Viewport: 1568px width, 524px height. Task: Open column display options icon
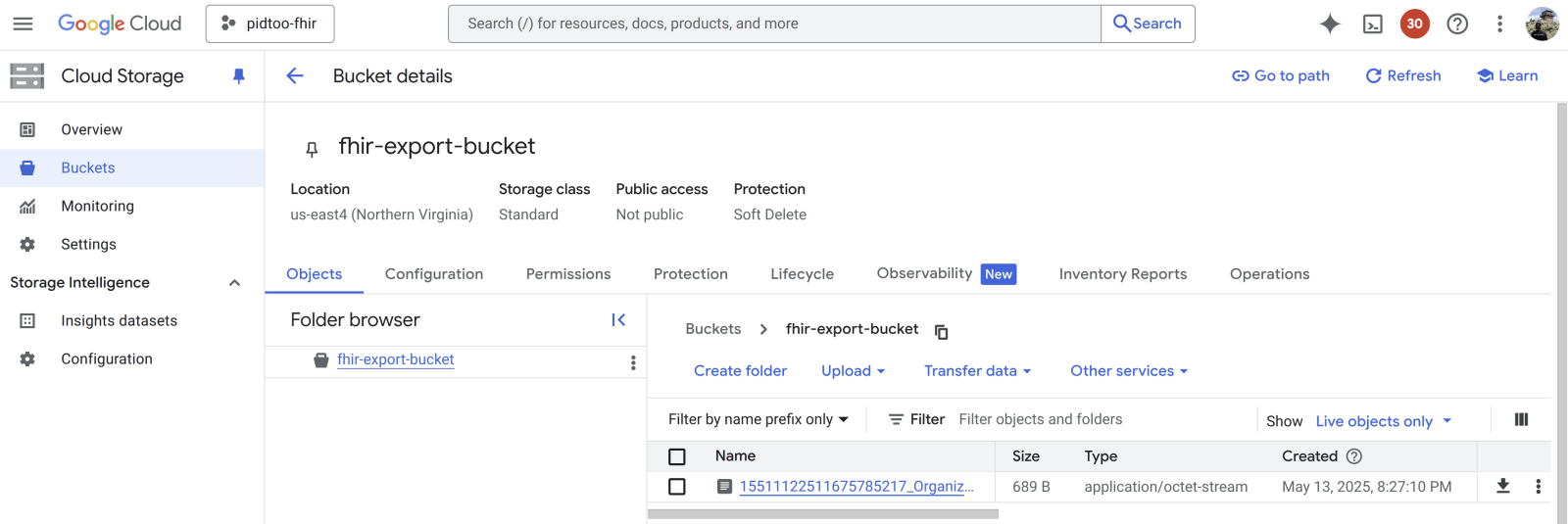tap(1521, 420)
